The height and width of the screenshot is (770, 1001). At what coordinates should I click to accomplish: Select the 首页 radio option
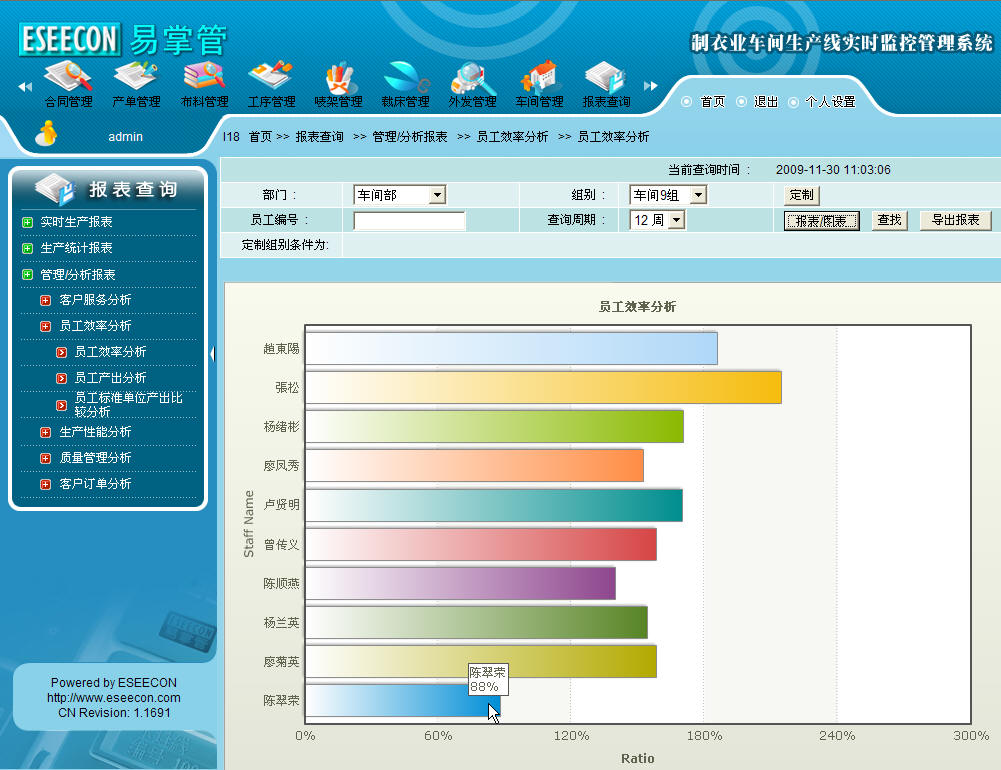pyautogui.click(x=686, y=102)
